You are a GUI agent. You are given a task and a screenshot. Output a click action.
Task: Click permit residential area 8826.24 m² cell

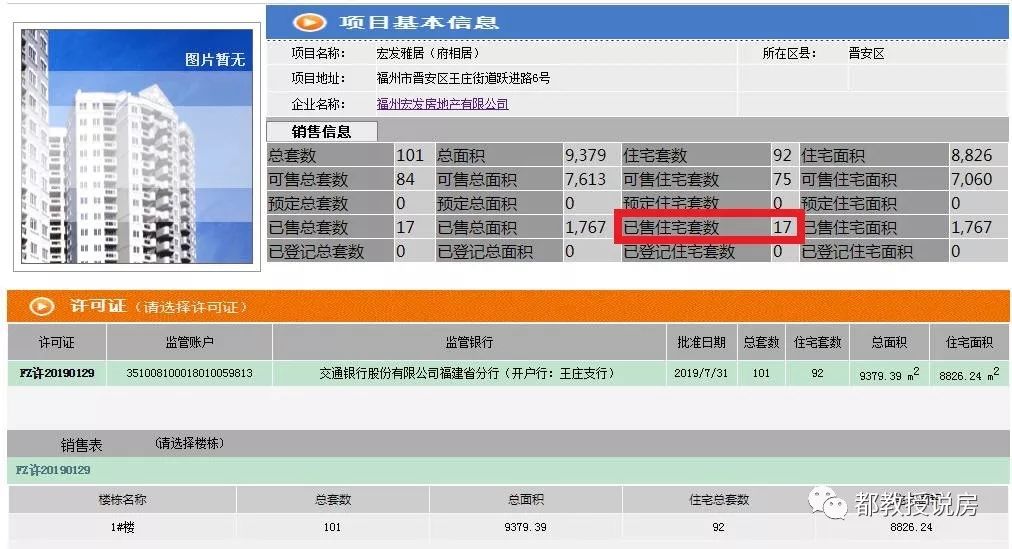[x=969, y=374]
